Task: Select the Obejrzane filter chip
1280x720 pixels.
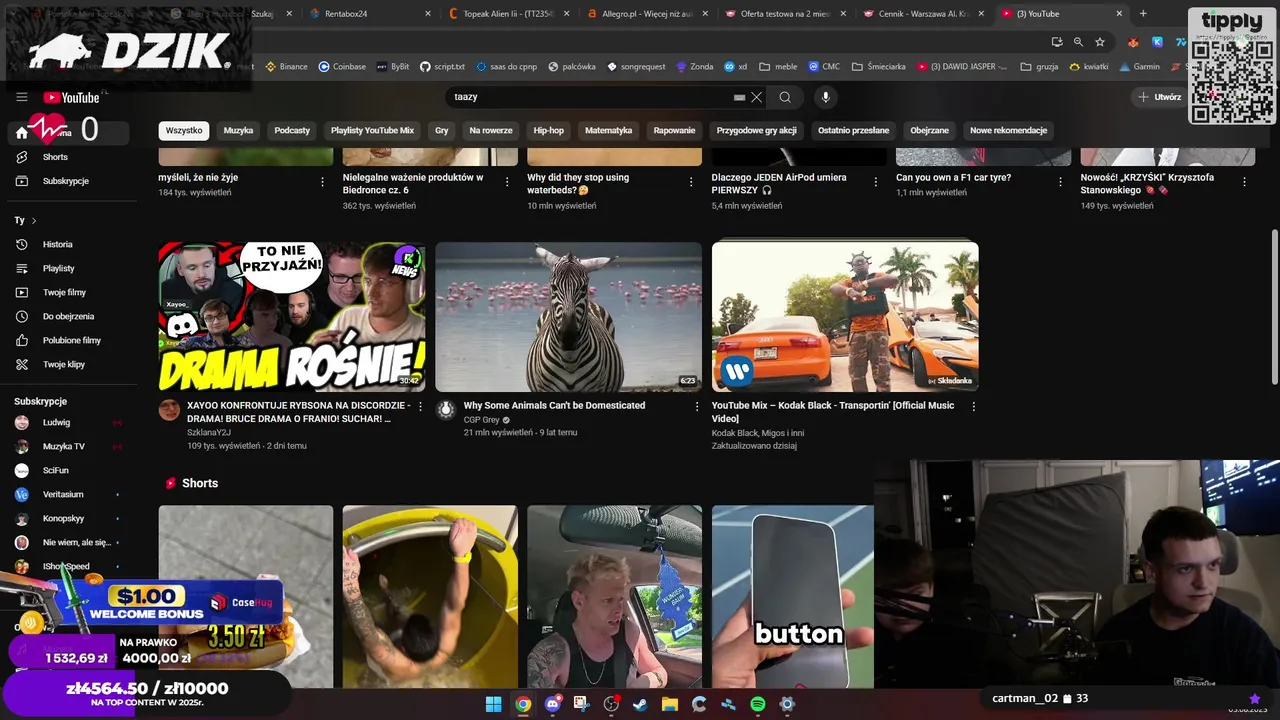Action: [x=929, y=130]
